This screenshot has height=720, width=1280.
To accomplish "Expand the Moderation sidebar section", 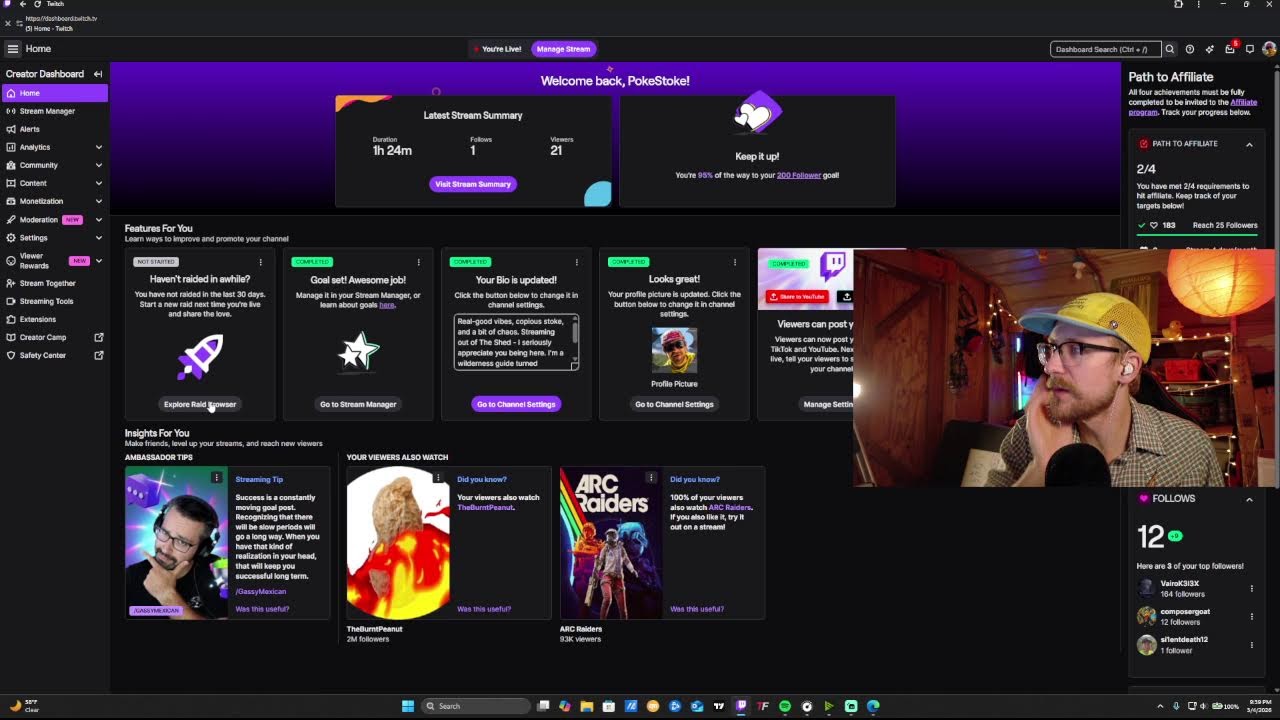I will 99,219.
